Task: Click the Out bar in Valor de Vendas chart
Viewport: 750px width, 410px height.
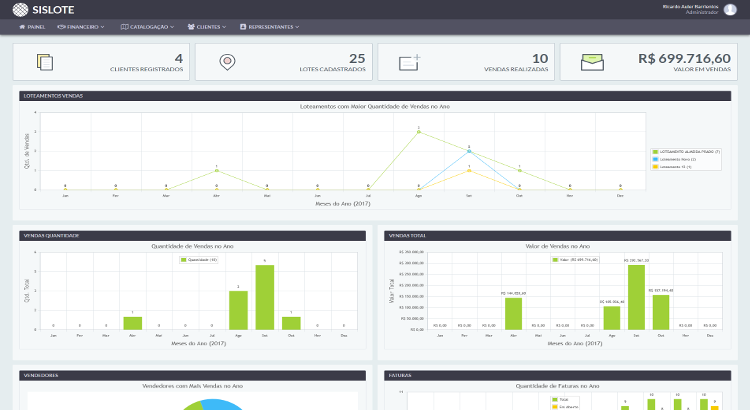Action: coord(661,312)
